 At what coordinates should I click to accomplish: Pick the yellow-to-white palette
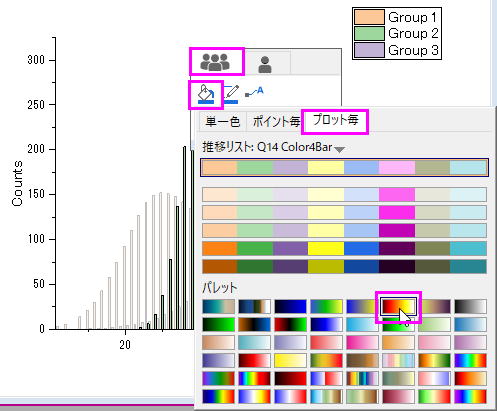[x=290, y=360]
